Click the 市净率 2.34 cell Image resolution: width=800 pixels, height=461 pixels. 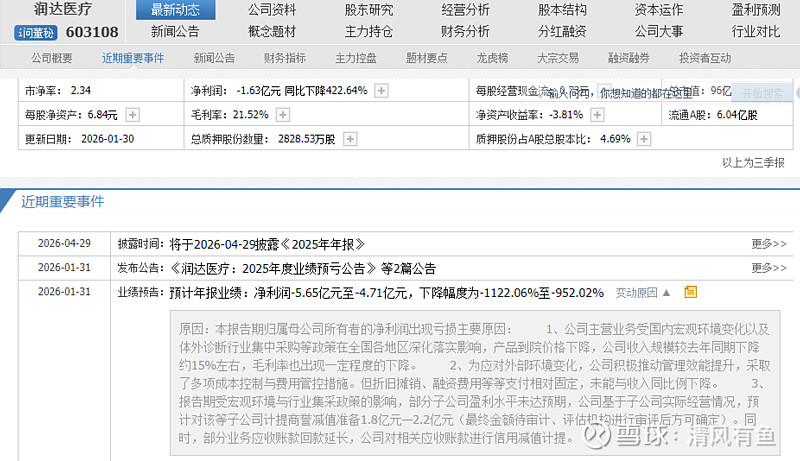[101, 90]
